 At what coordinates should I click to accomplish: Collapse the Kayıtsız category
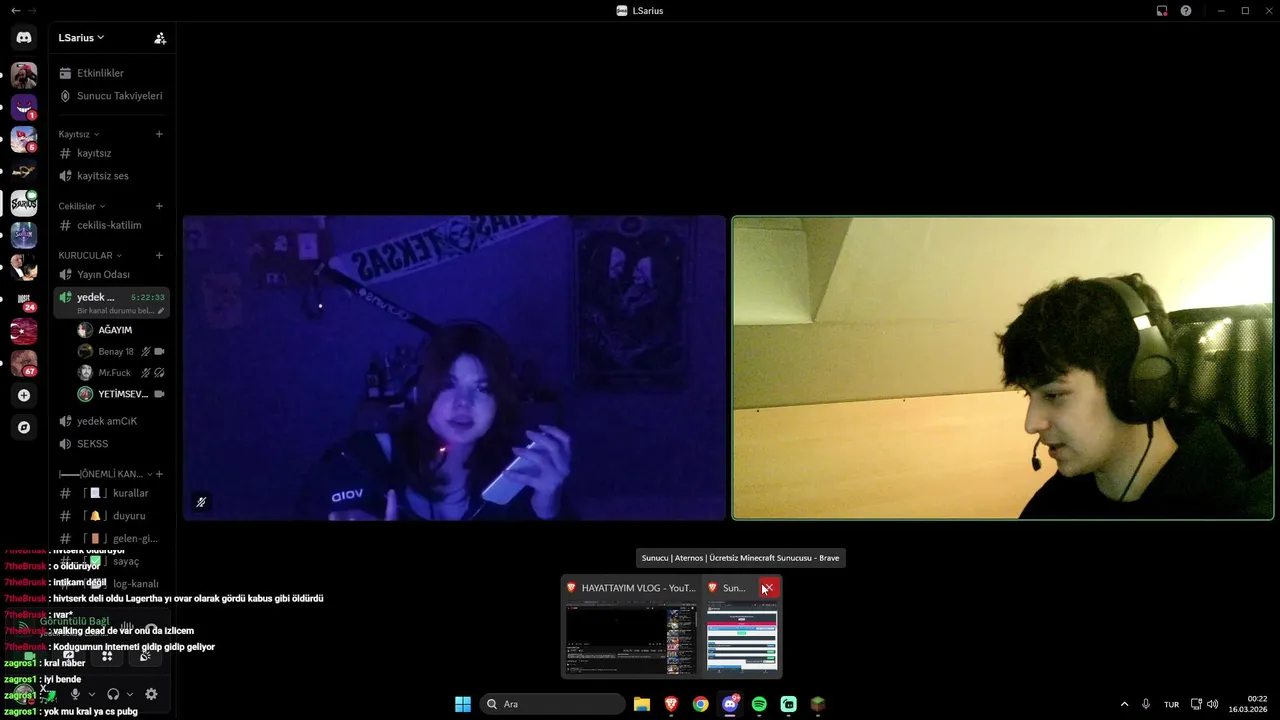(79, 134)
